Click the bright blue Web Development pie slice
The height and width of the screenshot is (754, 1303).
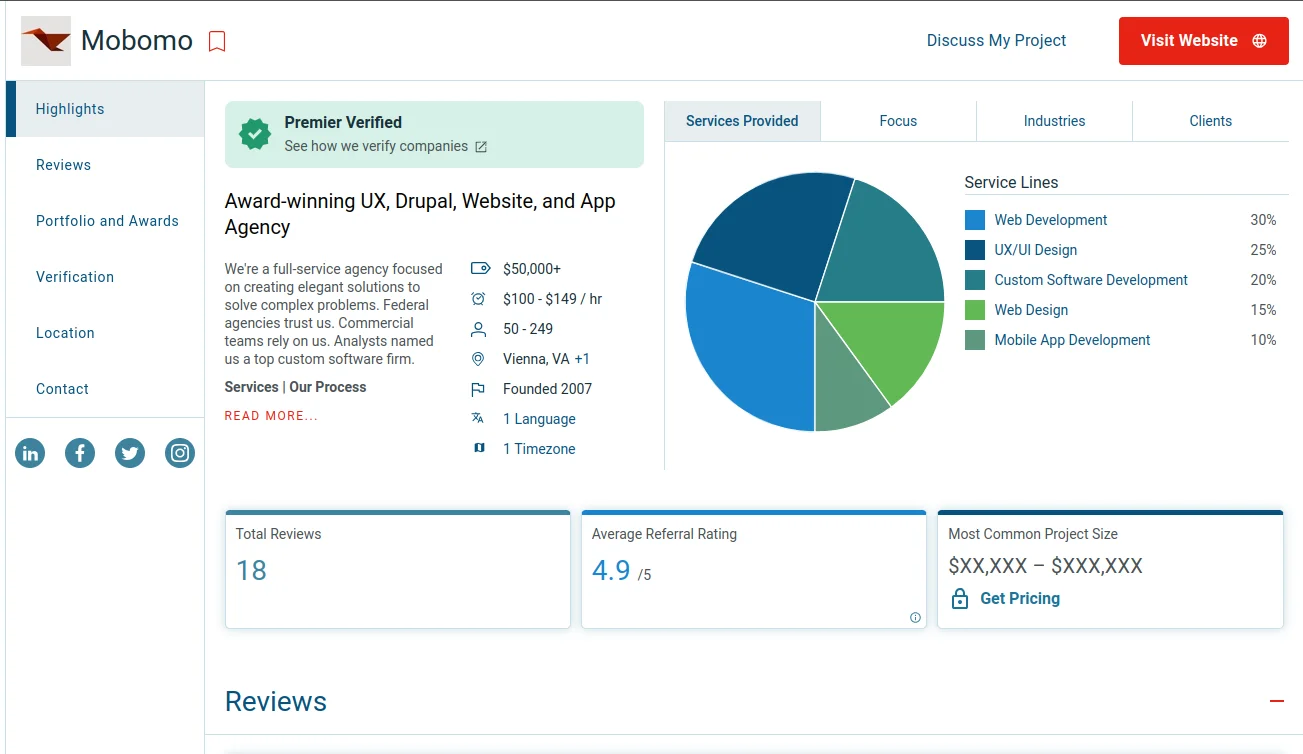coord(750,350)
